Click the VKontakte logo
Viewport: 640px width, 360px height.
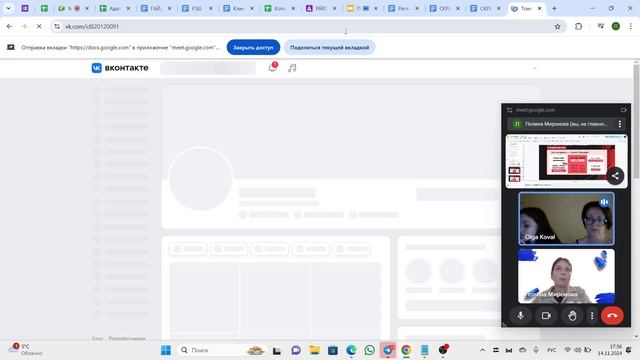120,68
